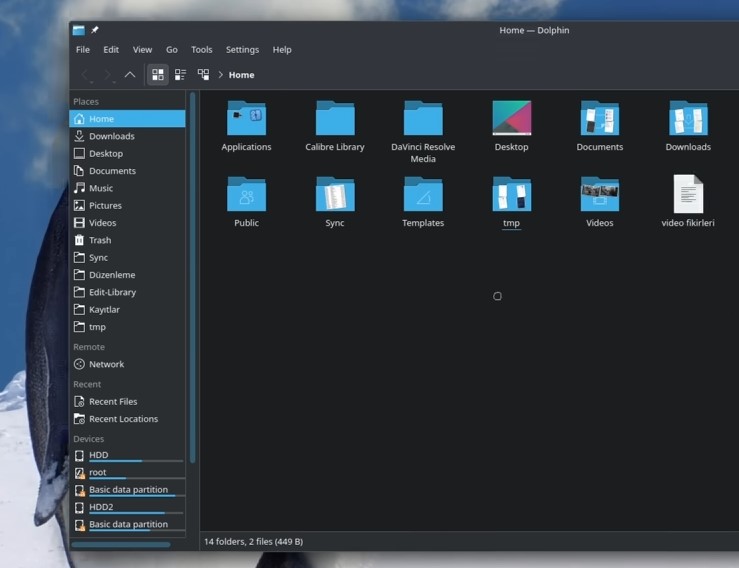This screenshot has height=568, width=739.
Task: Open Edit-Library in Places sidebar
Action: (127, 292)
